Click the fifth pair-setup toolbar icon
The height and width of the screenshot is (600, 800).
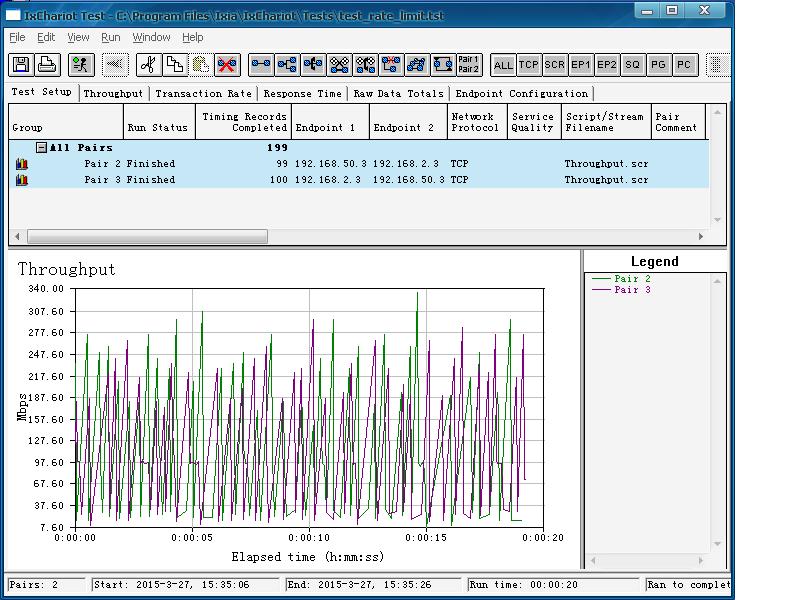[365, 65]
